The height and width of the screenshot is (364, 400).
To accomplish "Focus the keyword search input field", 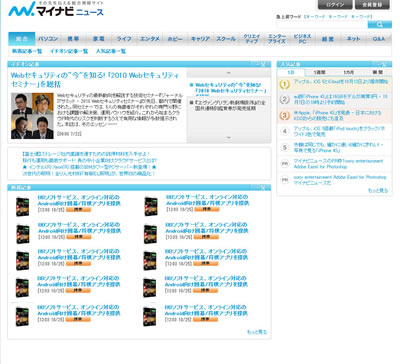I will coord(322,25).
